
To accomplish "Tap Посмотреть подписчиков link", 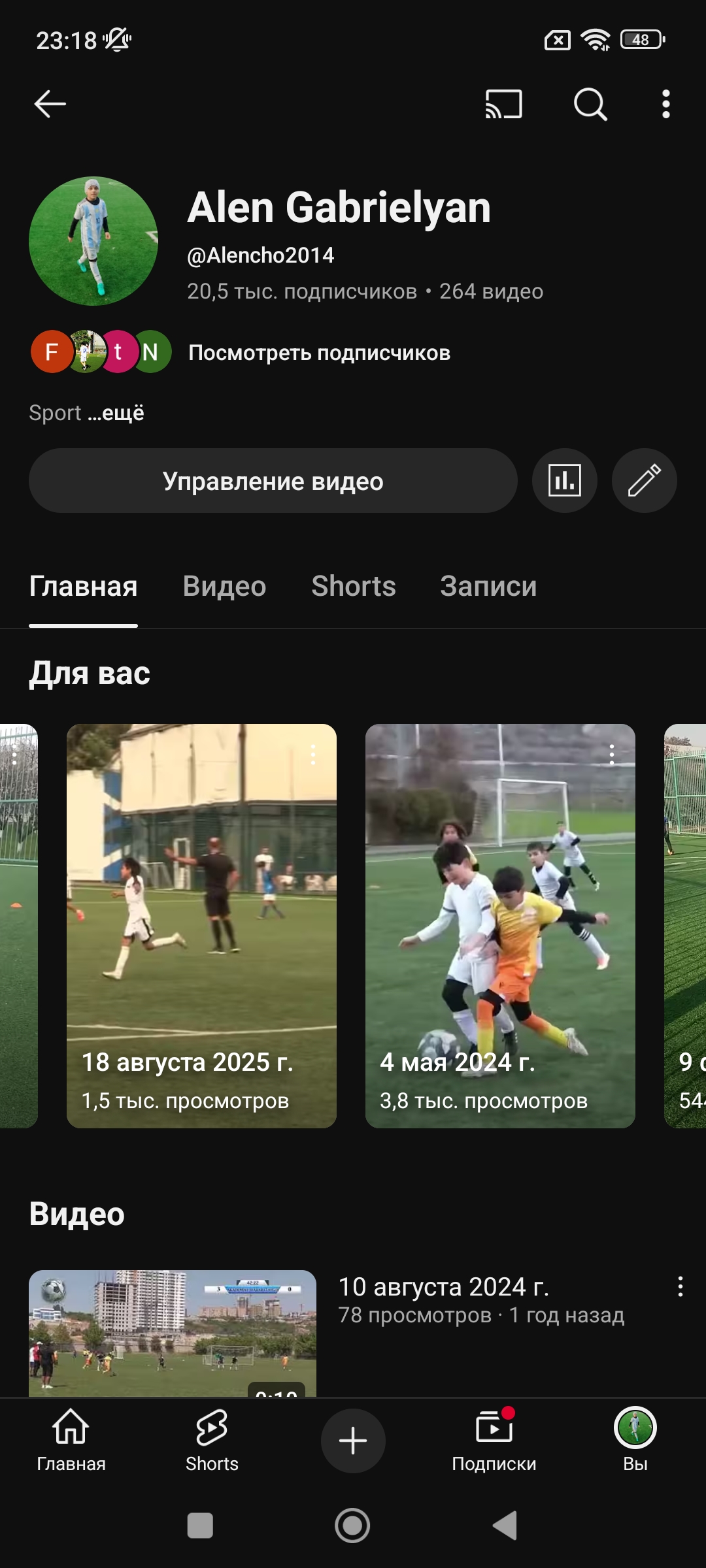I will 319,353.
